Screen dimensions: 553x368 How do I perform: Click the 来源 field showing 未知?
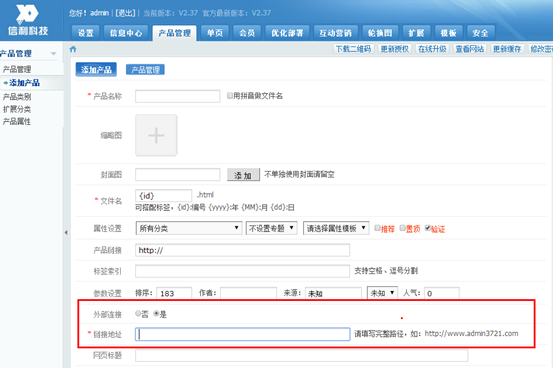(333, 293)
